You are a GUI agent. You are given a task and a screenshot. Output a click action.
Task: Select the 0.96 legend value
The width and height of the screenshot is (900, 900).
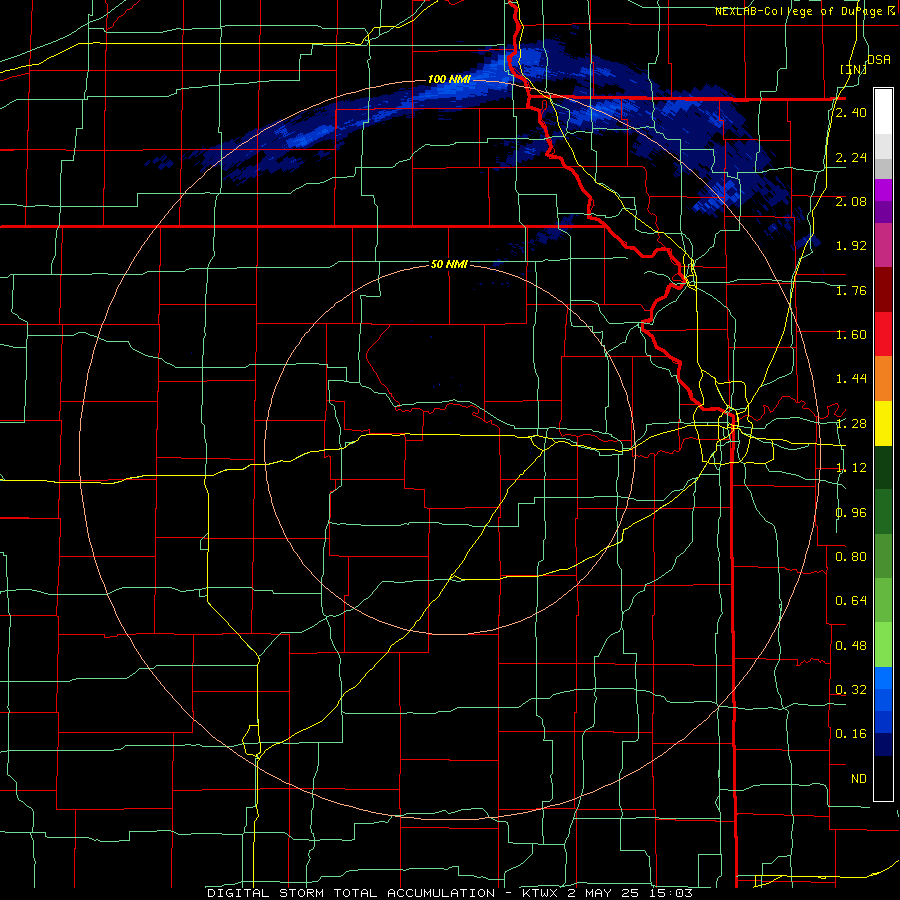coord(851,513)
